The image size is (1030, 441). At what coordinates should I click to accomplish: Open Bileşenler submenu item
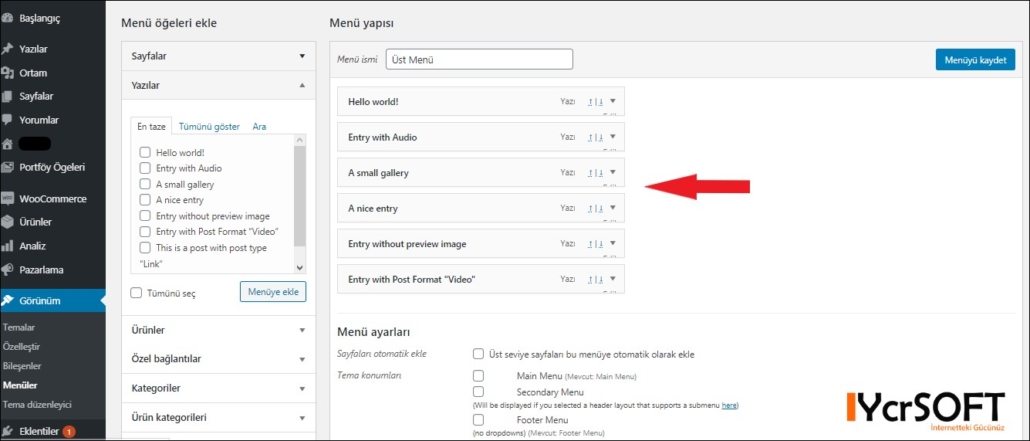pos(22,365)
